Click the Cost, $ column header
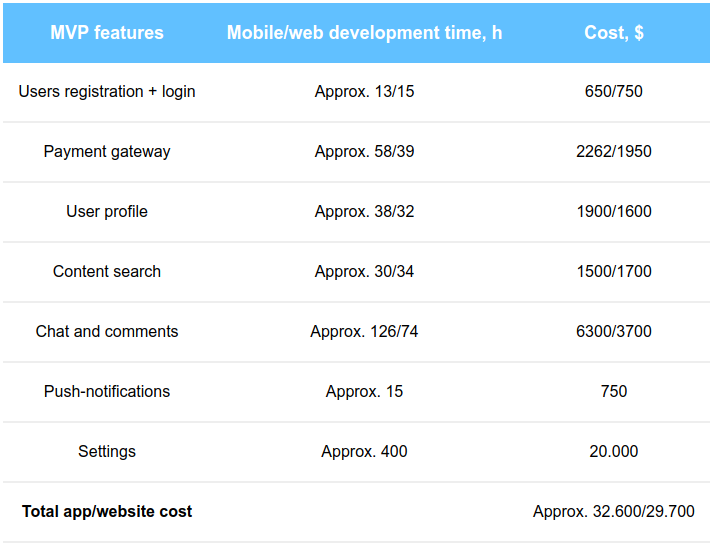 [614, 33]
